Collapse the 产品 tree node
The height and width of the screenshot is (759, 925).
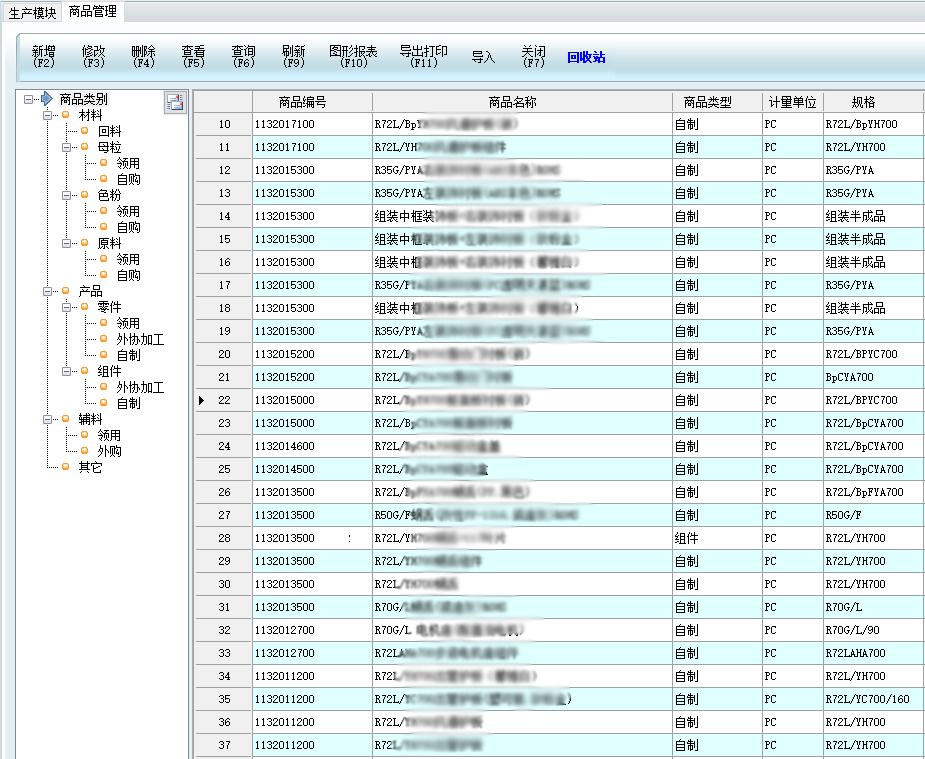point(48,291)
